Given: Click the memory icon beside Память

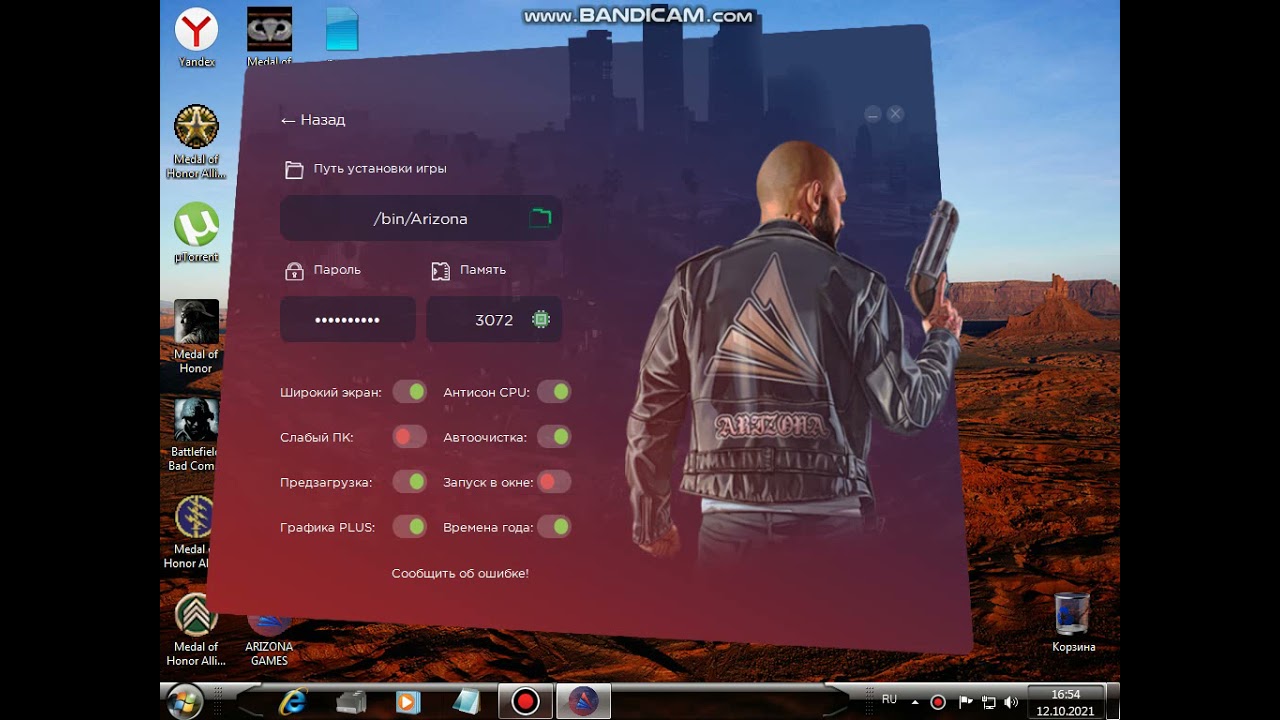Looking at the screenshot, I should click(441, 271).
